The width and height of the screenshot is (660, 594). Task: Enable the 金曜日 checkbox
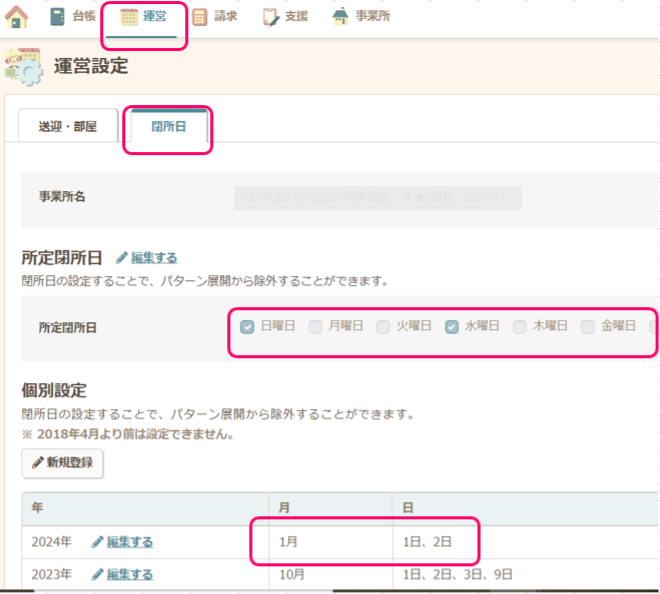point(588,326)
